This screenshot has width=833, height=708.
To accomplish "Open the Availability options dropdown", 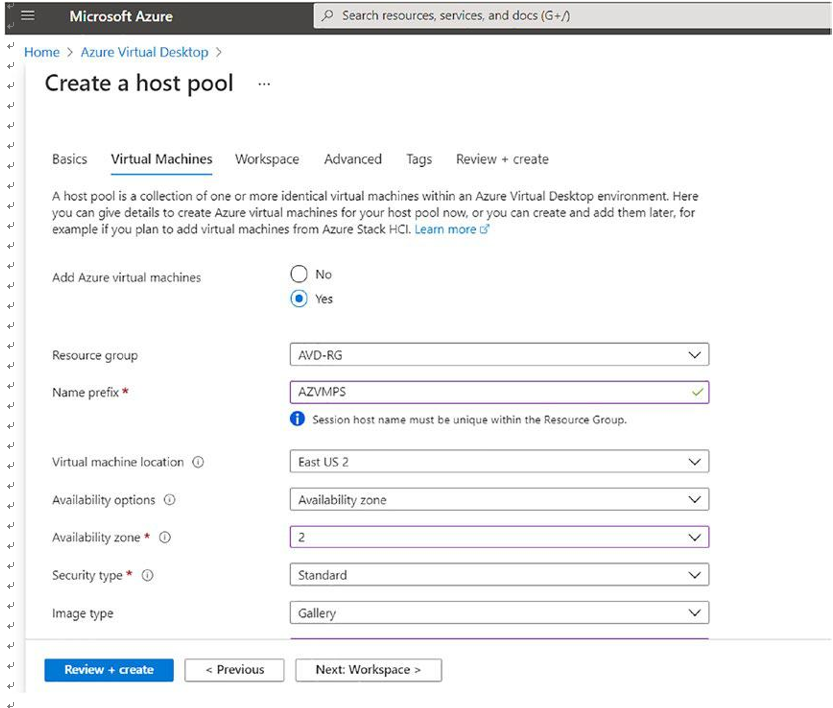I will (x=499, y=499).
